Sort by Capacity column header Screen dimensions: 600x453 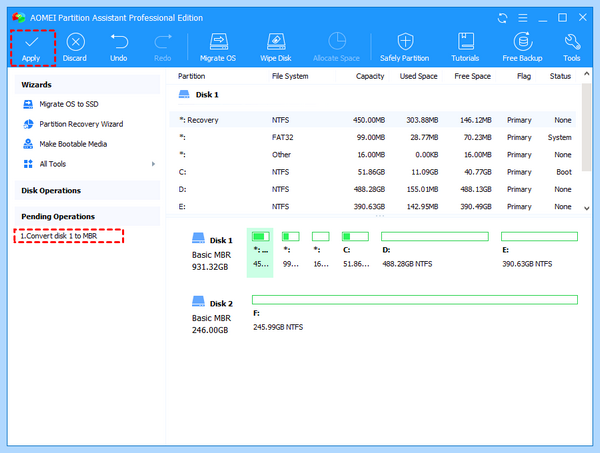pos(370,76)
